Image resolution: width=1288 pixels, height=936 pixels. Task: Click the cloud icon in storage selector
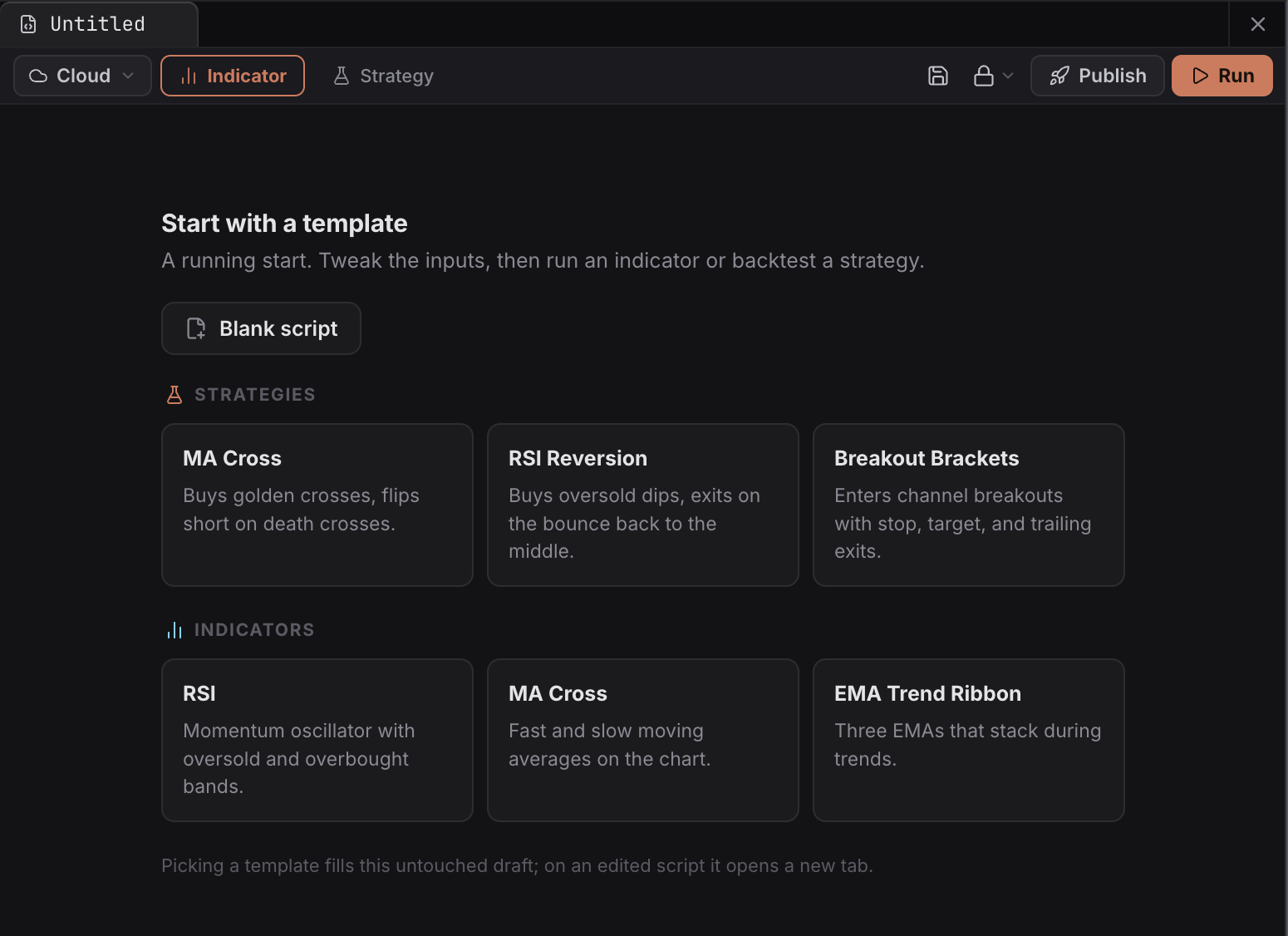point(38,76)
